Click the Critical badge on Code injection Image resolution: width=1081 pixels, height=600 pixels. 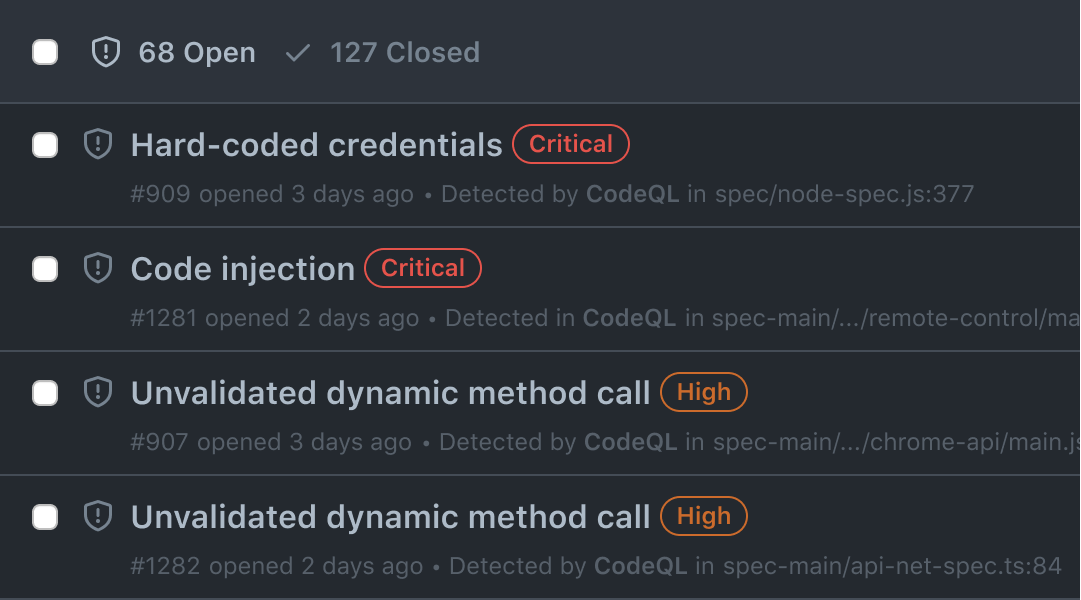[422, 268]
